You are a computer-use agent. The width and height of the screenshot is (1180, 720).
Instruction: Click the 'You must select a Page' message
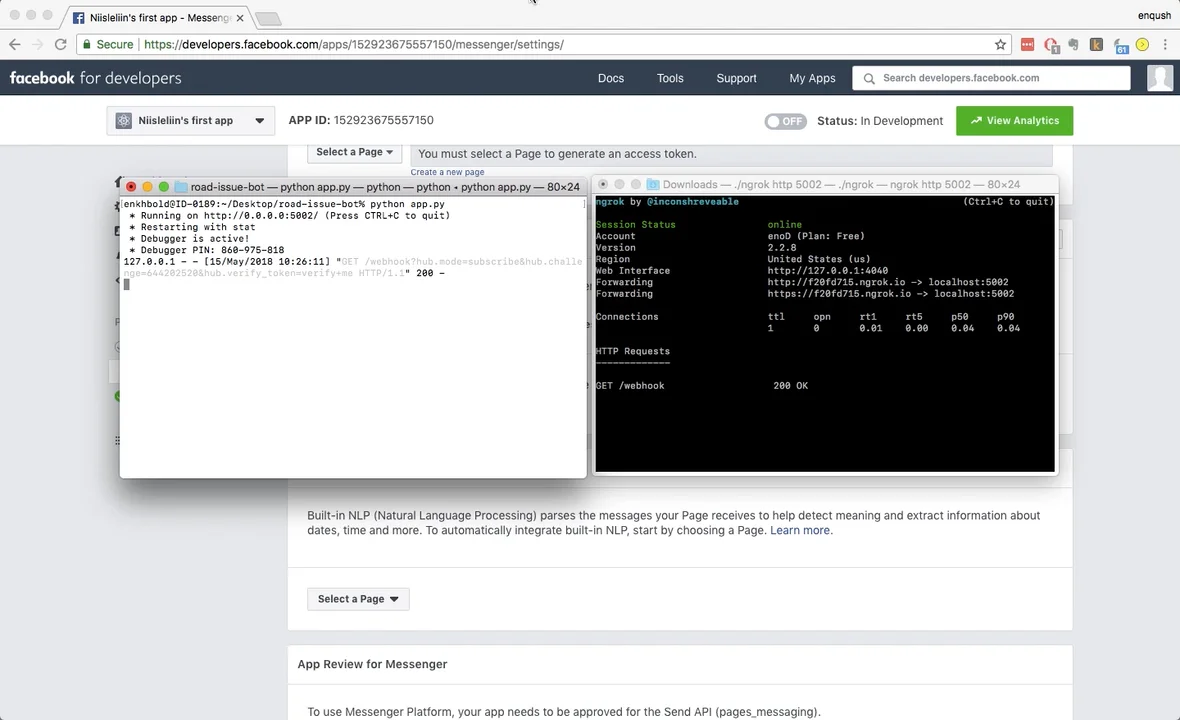tap(558, 153)
